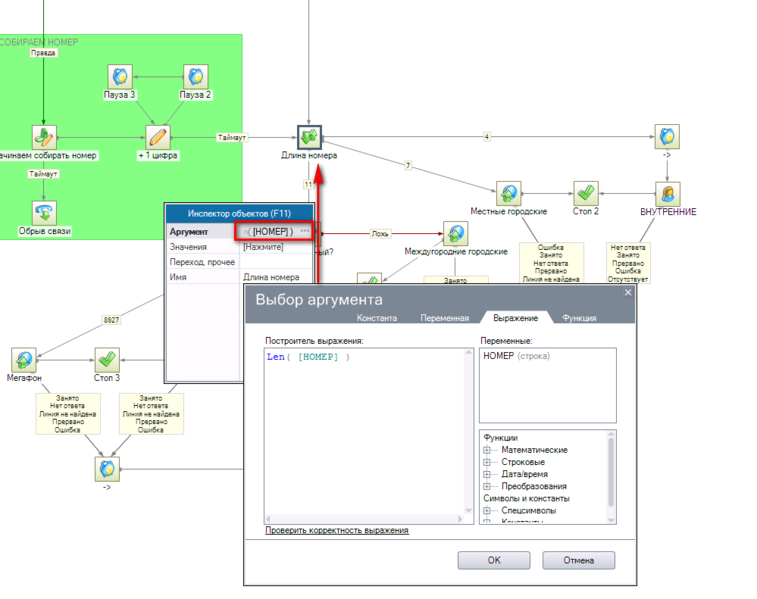Image resolution: width=757 pixels, height=599 pixels.
Task: Select the Стоп 2 checkmark node
Action: click(x=586, y=194)
